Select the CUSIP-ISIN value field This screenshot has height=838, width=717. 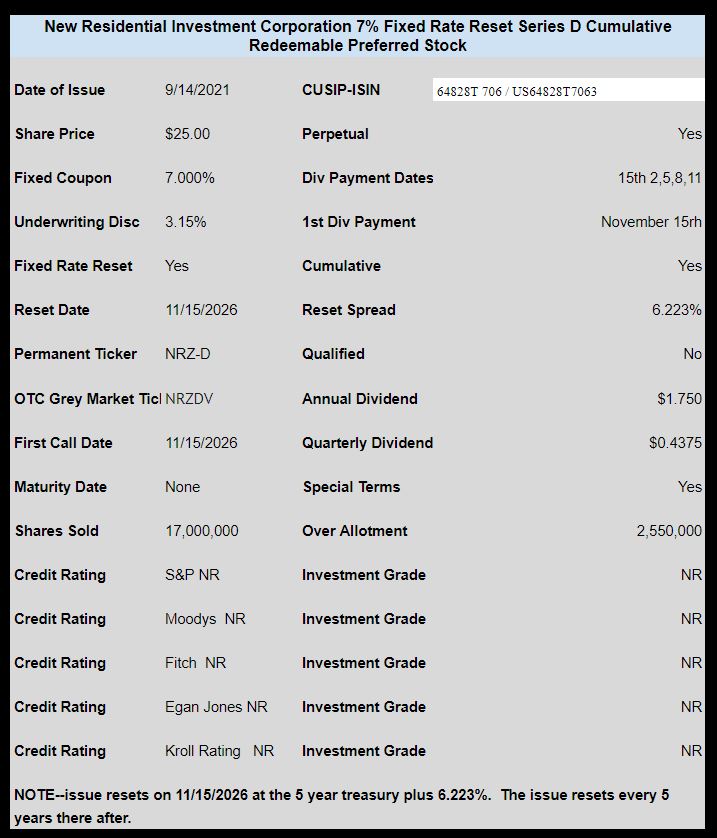[568, 90]
